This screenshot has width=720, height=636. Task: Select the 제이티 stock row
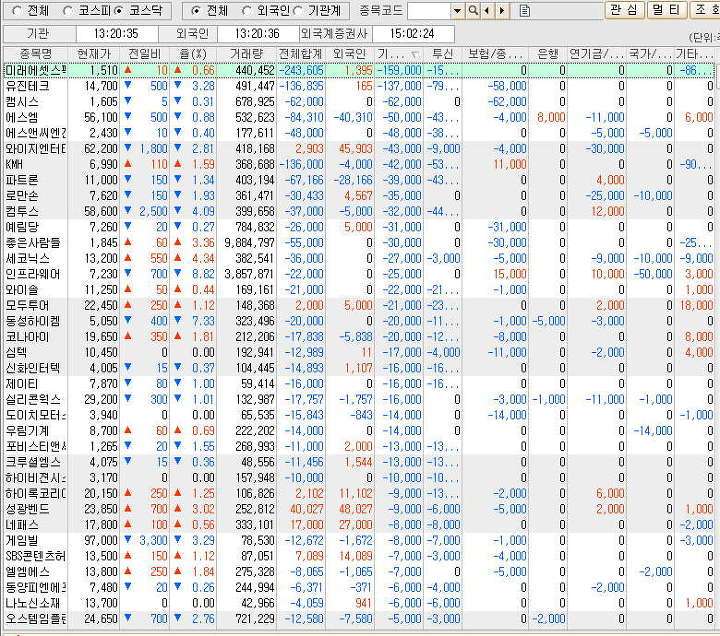point(359,383)
